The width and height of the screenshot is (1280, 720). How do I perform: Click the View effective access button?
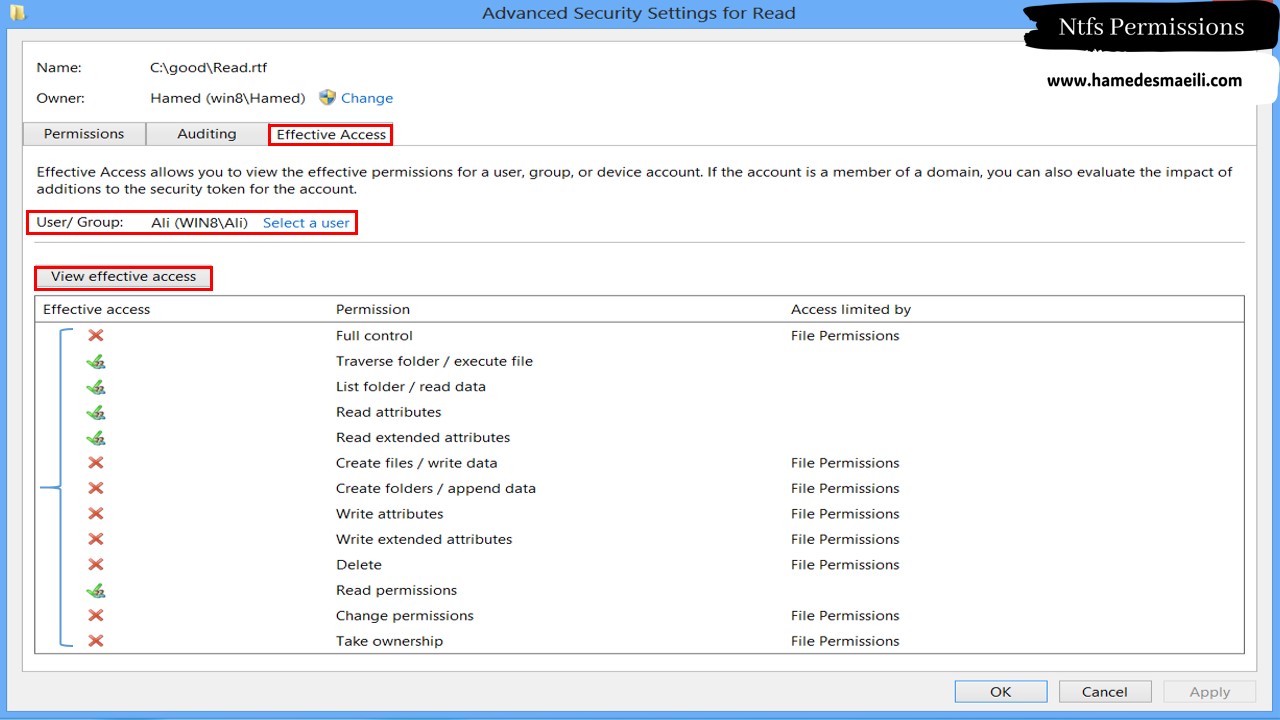click(124, 277)
